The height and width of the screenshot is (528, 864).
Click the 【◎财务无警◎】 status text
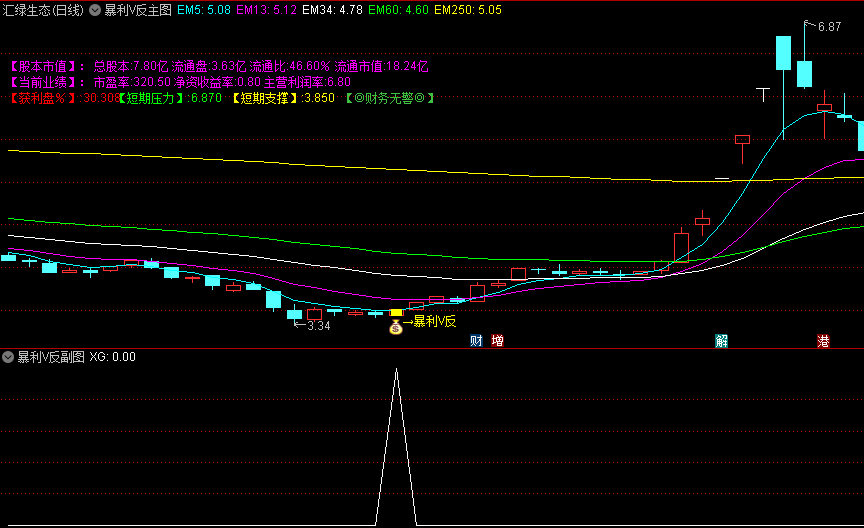[390, 98]
